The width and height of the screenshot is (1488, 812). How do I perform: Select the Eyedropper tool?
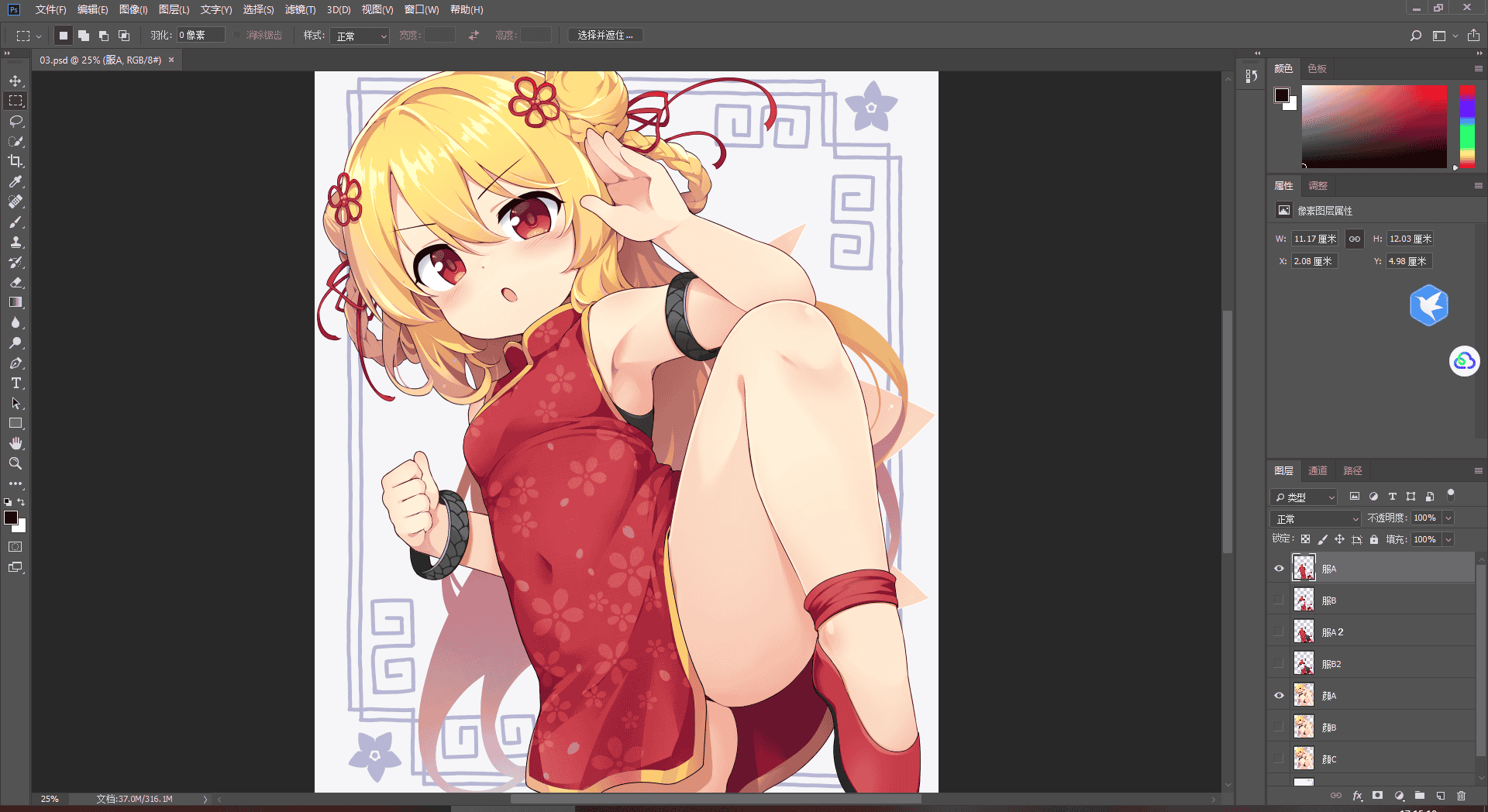15,181
